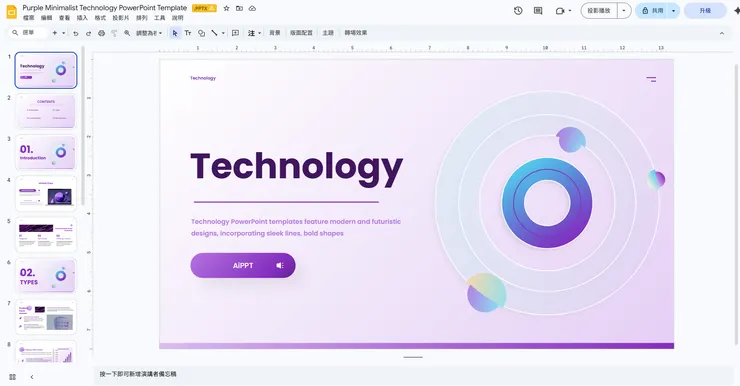Click the 共用 share button
The height and width of the screenshot is (386, 740).
(x=652, y=10)
